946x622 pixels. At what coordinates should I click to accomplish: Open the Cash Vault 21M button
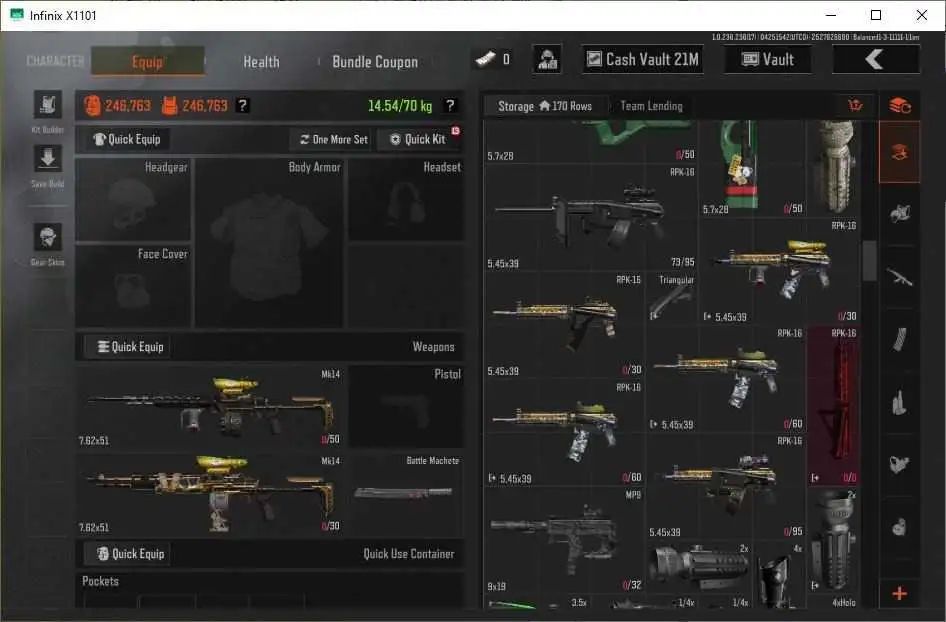tap(643, 59)
